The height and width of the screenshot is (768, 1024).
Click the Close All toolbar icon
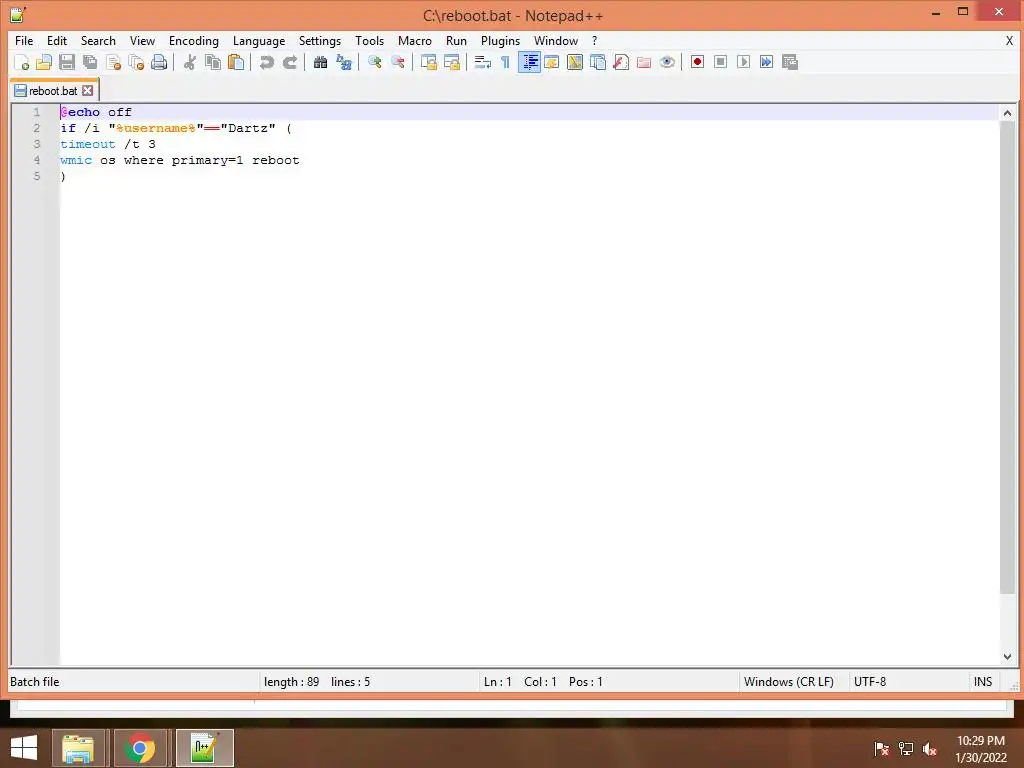(136, 62)
